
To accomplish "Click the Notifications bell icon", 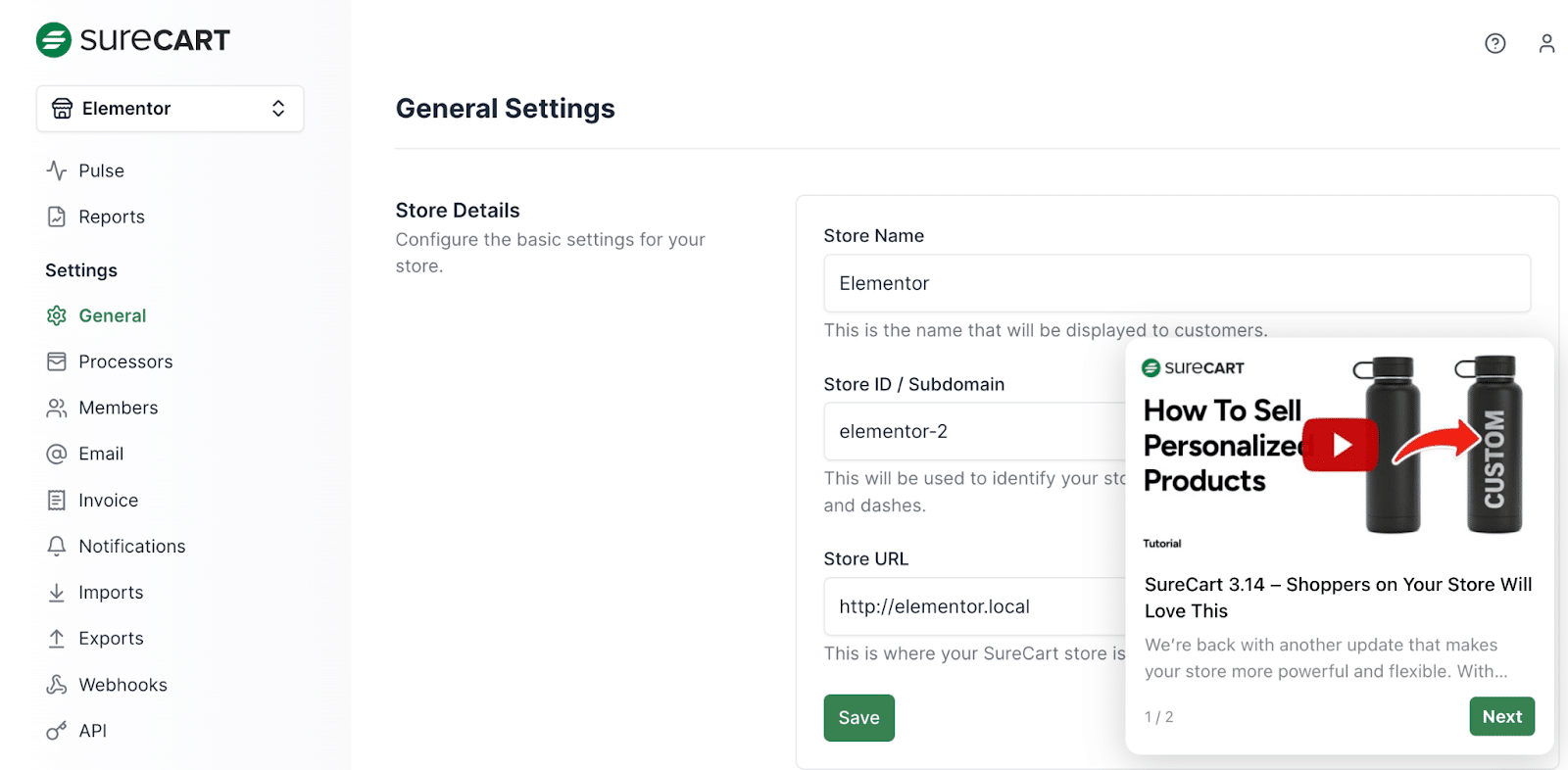I will 57,546.
